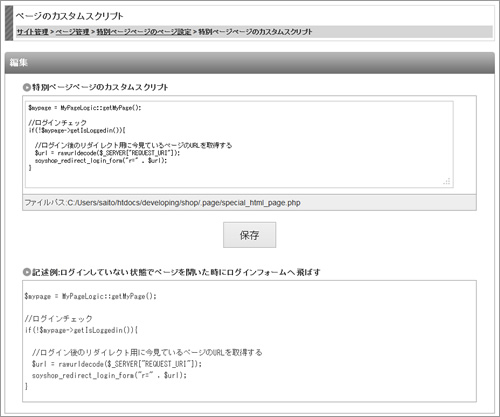Click the 編集 section header bar
Viewport: 500px width, 417px height.
[x=250, y=63]
